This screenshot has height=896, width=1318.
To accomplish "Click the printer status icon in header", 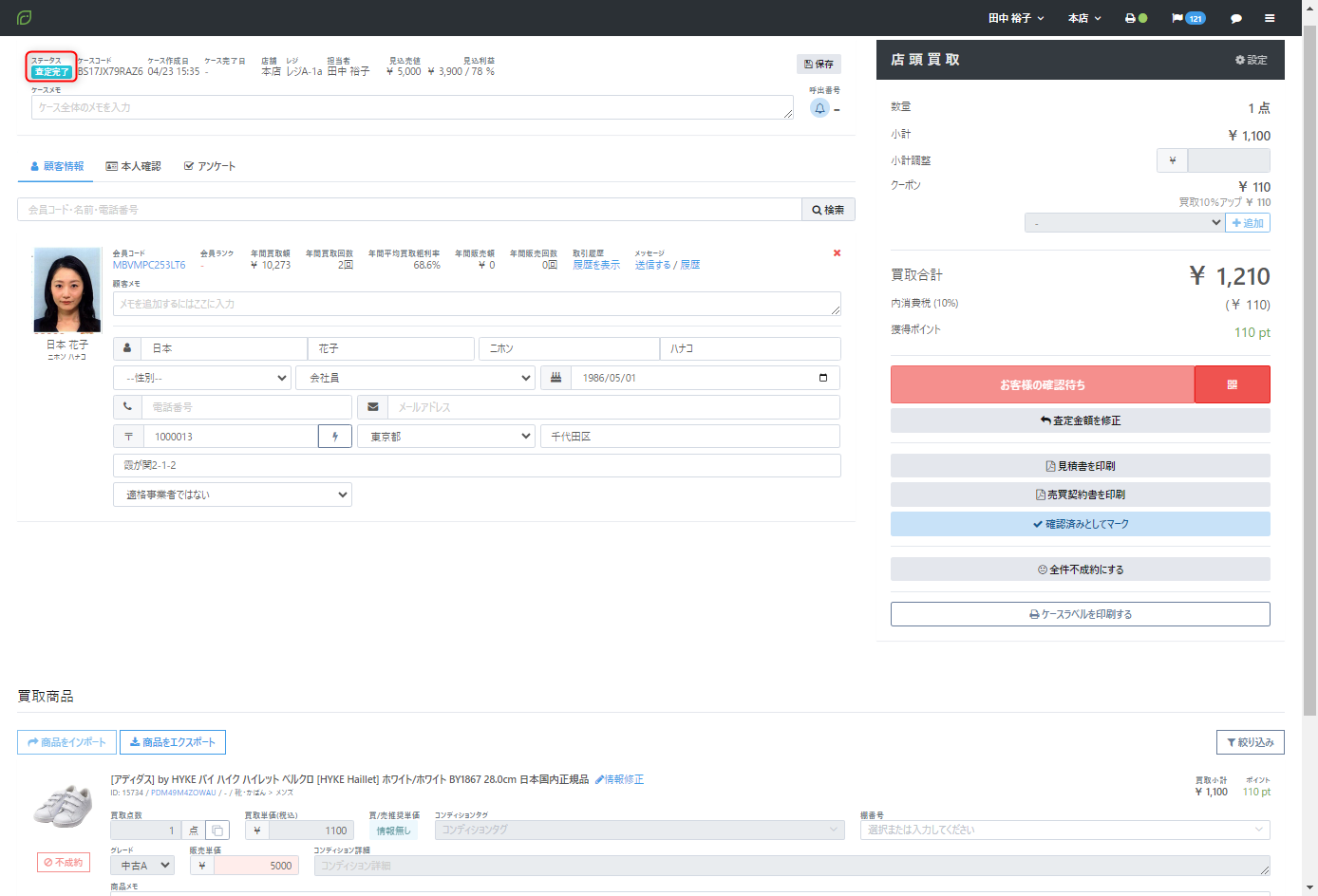I will pos(1136,18).
